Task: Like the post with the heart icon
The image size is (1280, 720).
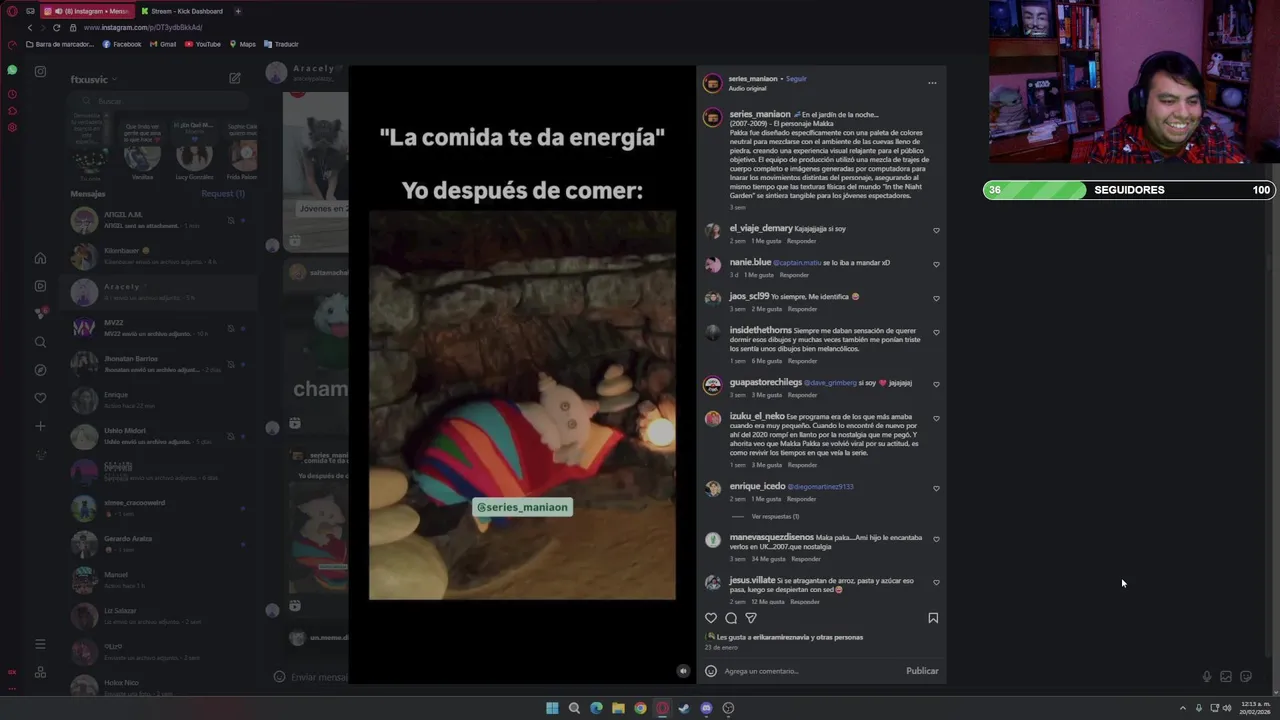Action: coord(711,618)
